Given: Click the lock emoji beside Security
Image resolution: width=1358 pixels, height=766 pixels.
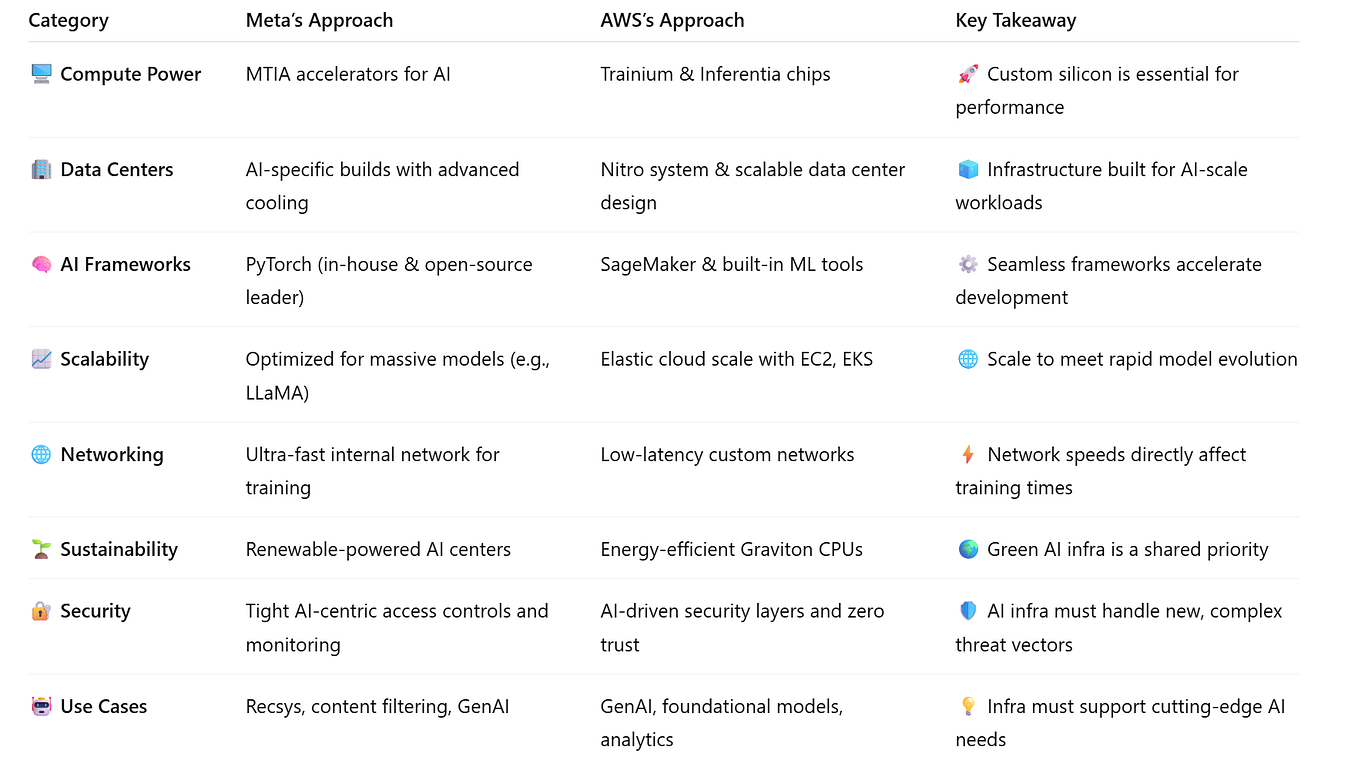Looking at the screenshot, I should (x=41, y=611).
